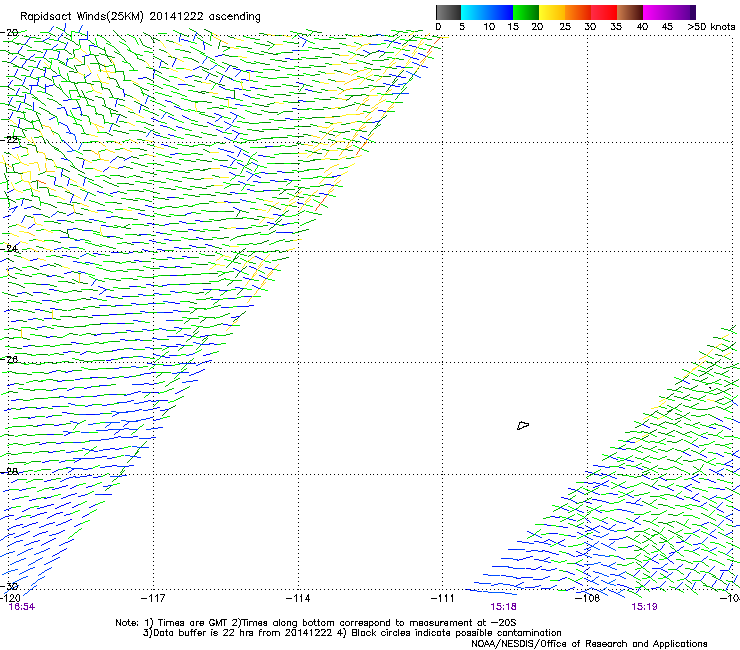740x650 pixels.
Task: Click the gray 0-5 knots color segment
Action: pos(448,12)
